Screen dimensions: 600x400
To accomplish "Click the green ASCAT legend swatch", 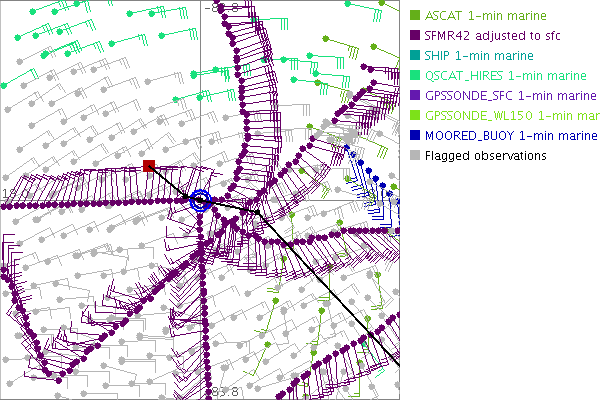I will 415,16.
